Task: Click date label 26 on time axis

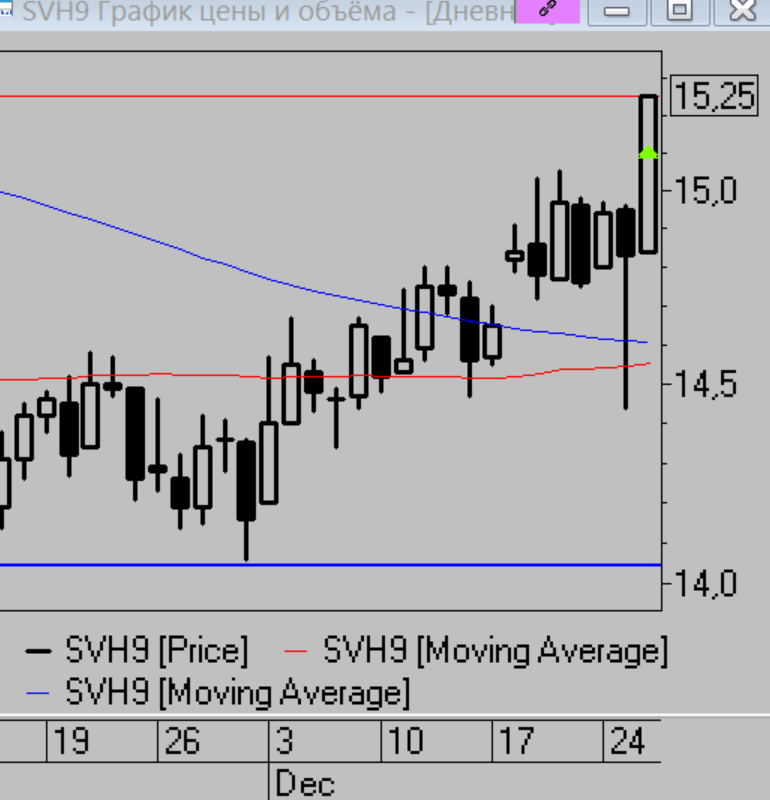Action: (x=183, y=743)
